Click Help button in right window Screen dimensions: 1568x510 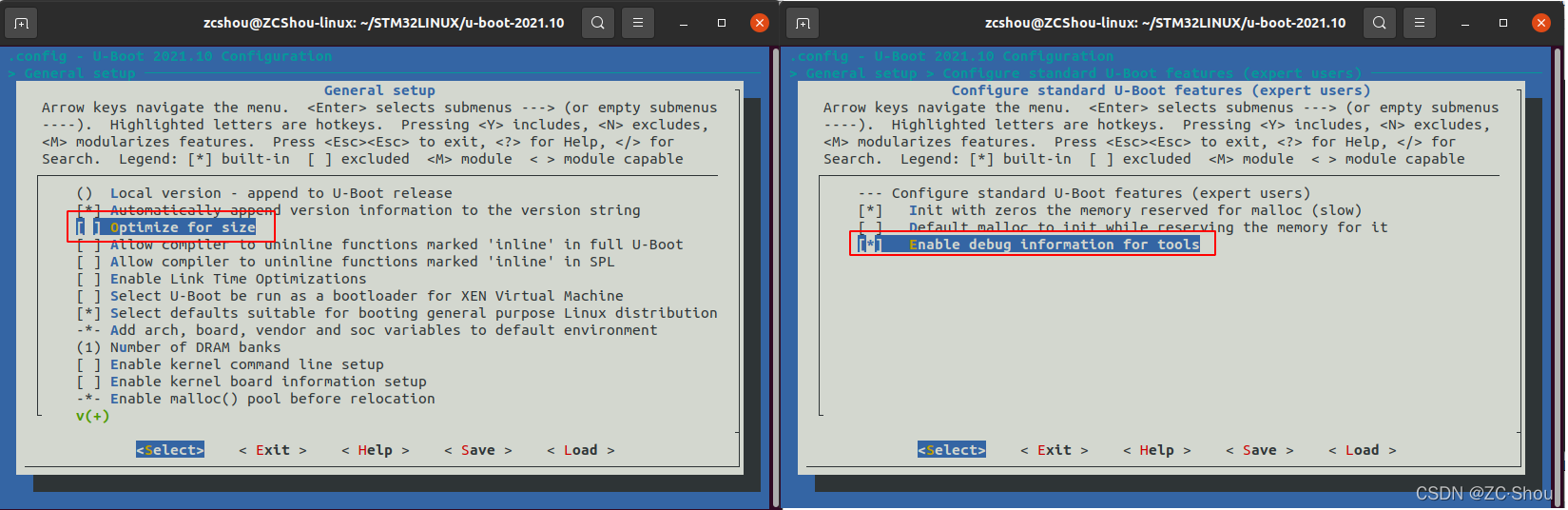[x=1157, y=450]
